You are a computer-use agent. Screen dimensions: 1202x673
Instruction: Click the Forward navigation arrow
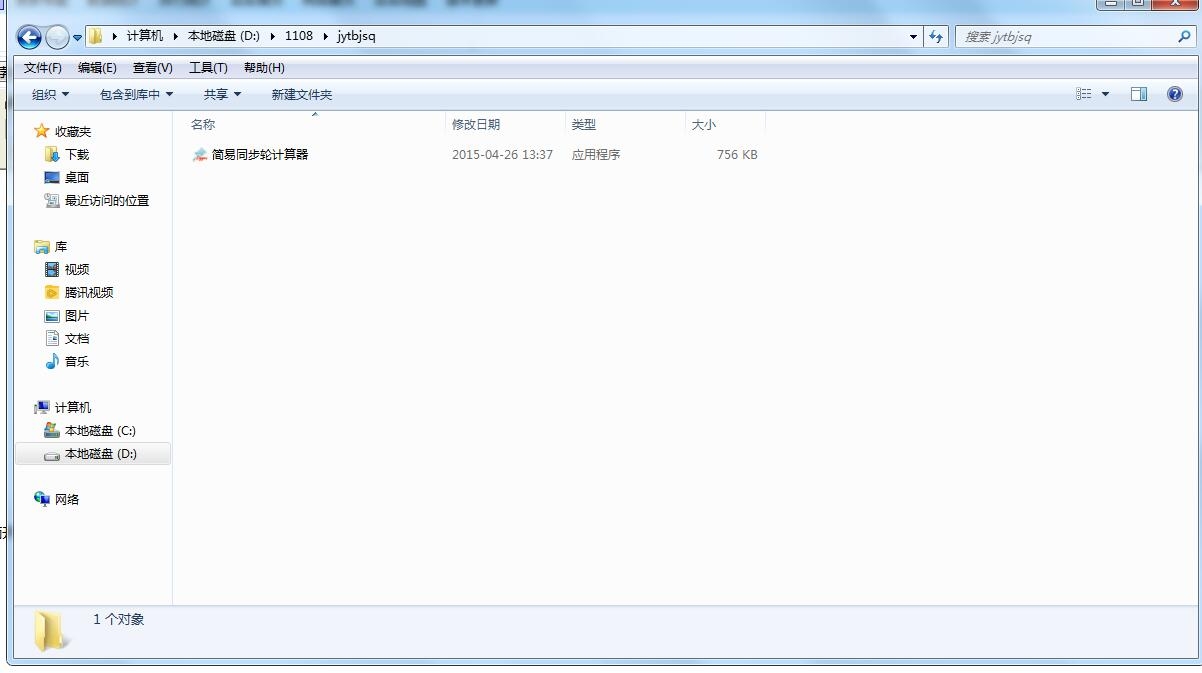[57, 37]
